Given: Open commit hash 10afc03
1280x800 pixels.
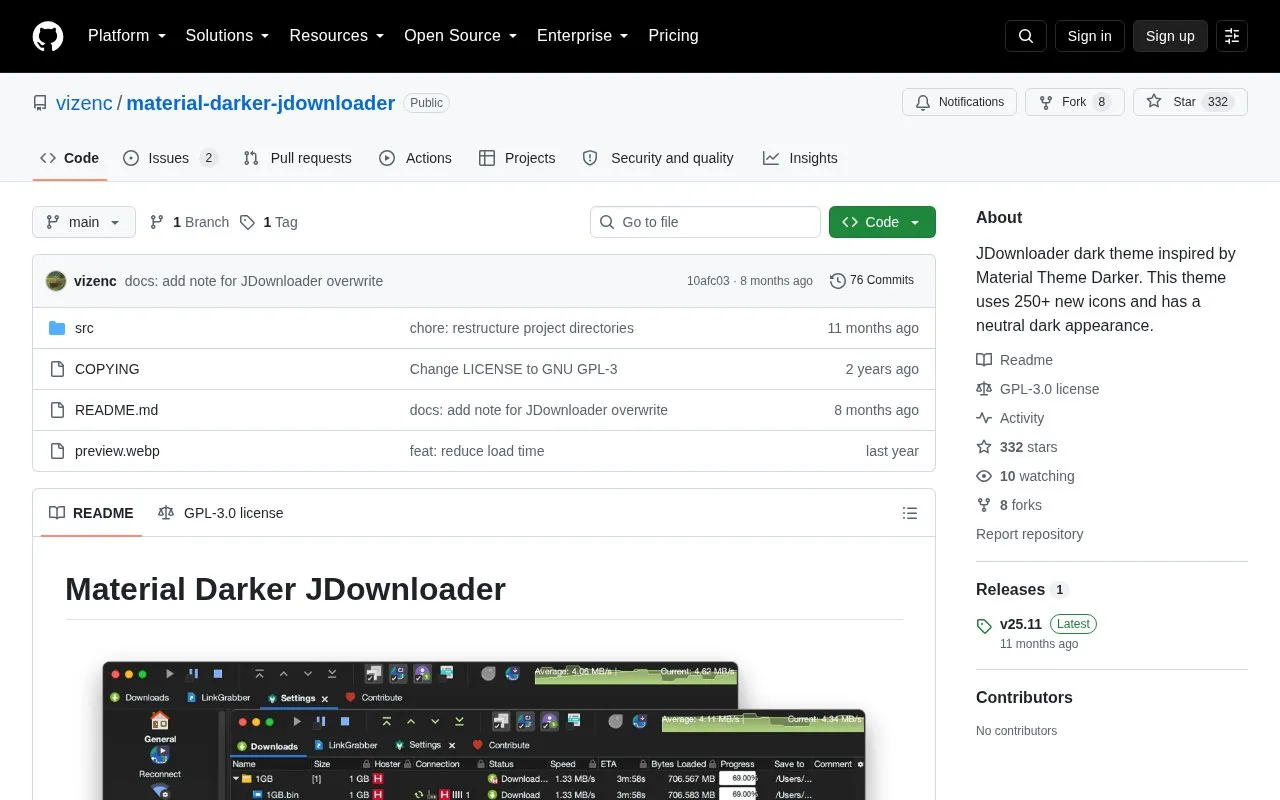Looking at the screenshot, I should tap(708, 281).
